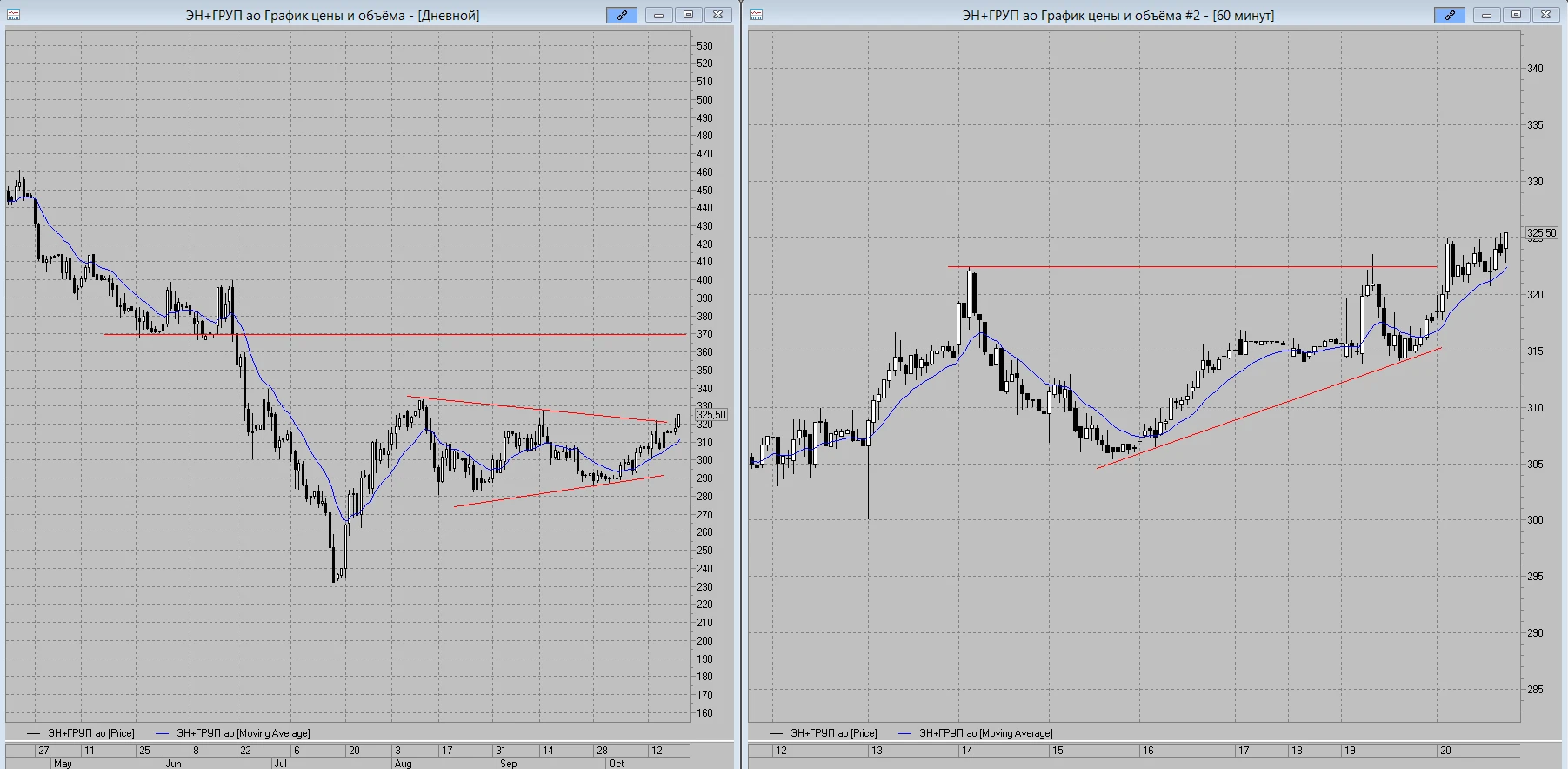This screenshot has width=1568, height=769.
Task: Restore down the 60-minute chart window
Action: [x=1516, y=15]
